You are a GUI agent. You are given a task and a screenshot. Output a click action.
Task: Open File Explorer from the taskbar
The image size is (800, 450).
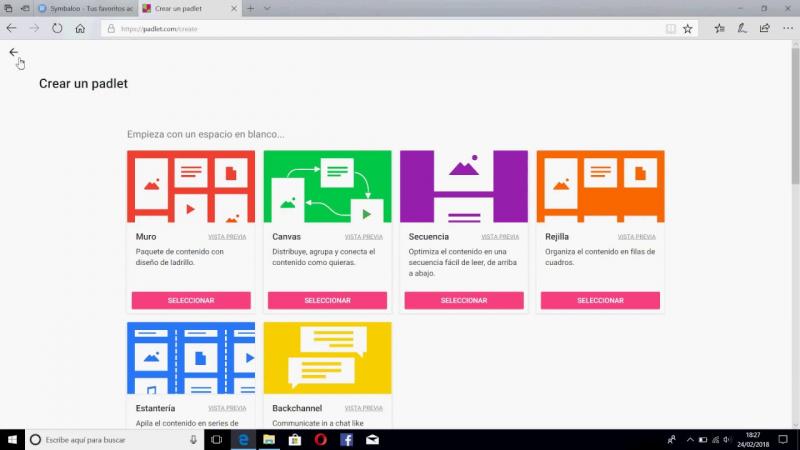click(x=269, y=439)
